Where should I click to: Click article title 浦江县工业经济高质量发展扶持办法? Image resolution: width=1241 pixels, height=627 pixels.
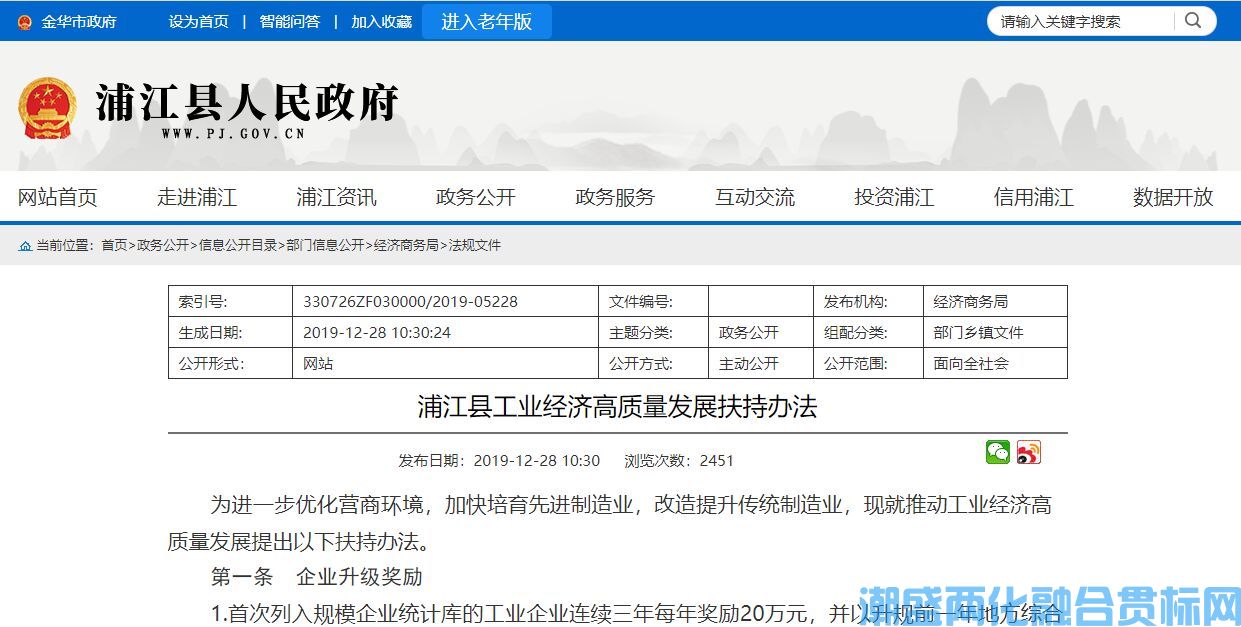click(617, 406)
